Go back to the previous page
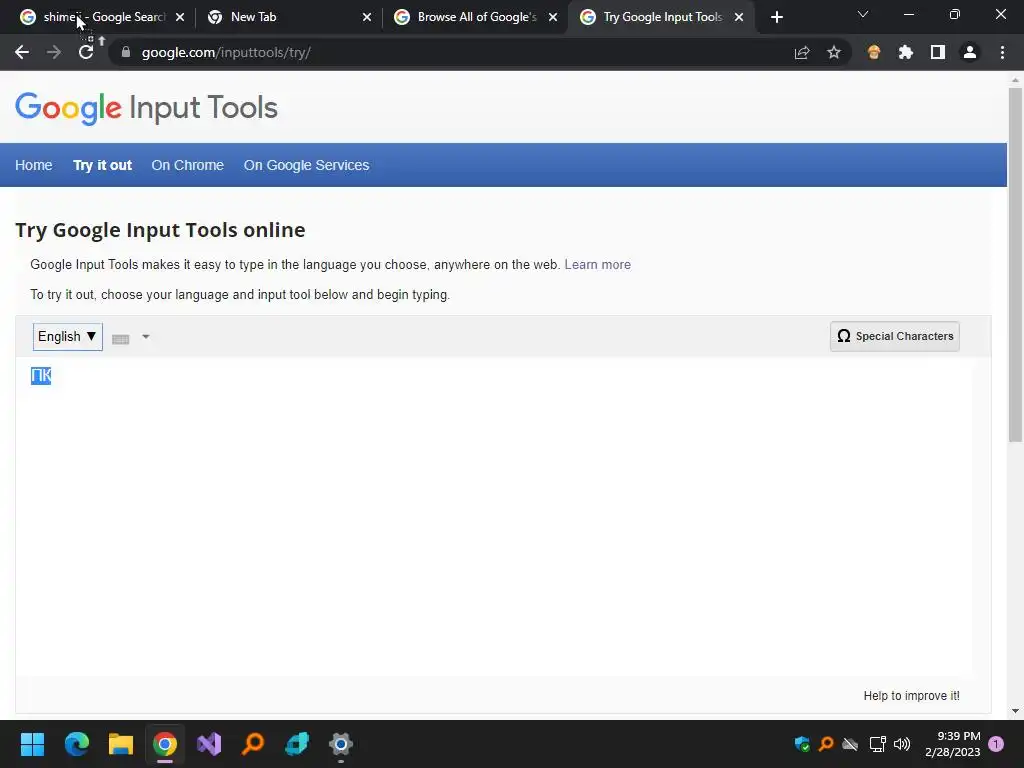Screen dimensions: 1024x768 [22, 52]
